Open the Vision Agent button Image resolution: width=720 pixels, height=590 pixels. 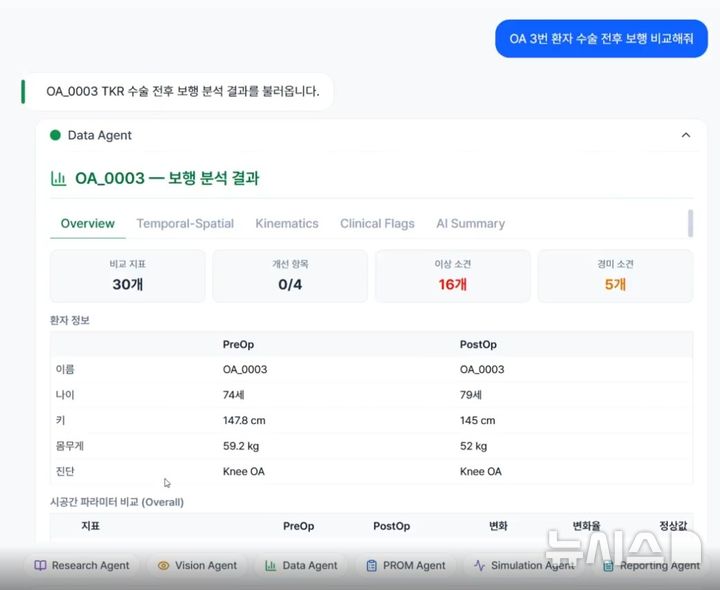click(x=197, y=566)
